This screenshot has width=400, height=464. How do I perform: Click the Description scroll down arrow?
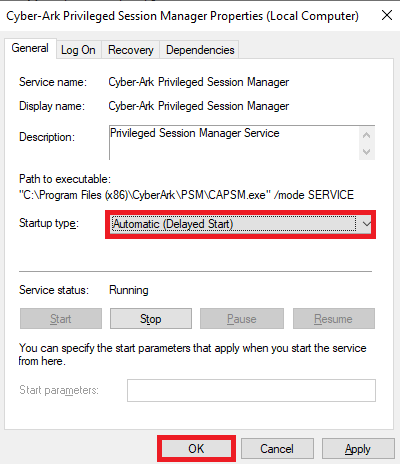pyautogui.click(x=367, y=152)
